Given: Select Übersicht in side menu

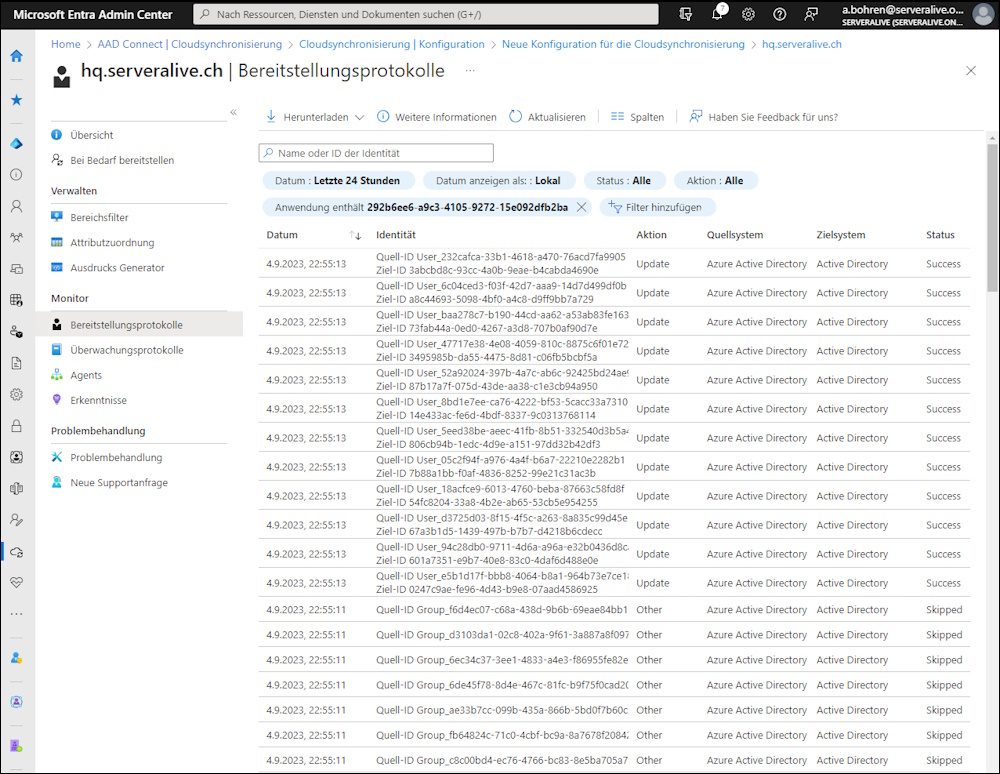Looking at the screenshot, I should click(x=92, y=135).
